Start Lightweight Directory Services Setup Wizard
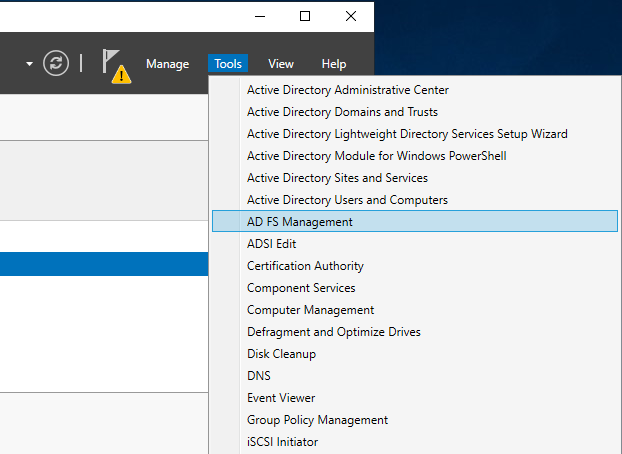Screen dimensions: 622x454 coord(407,134)
